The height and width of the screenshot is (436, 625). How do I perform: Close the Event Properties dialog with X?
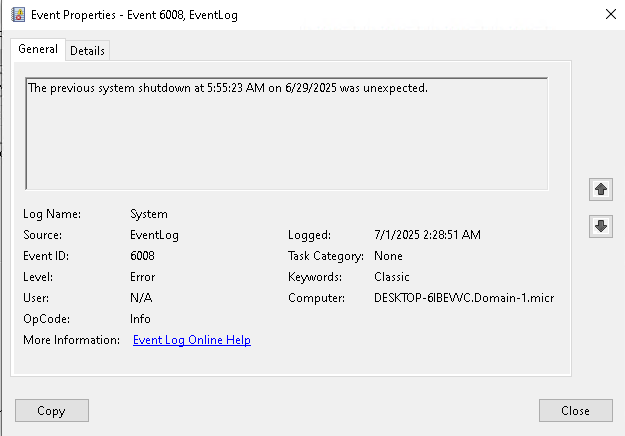[611, 14]
